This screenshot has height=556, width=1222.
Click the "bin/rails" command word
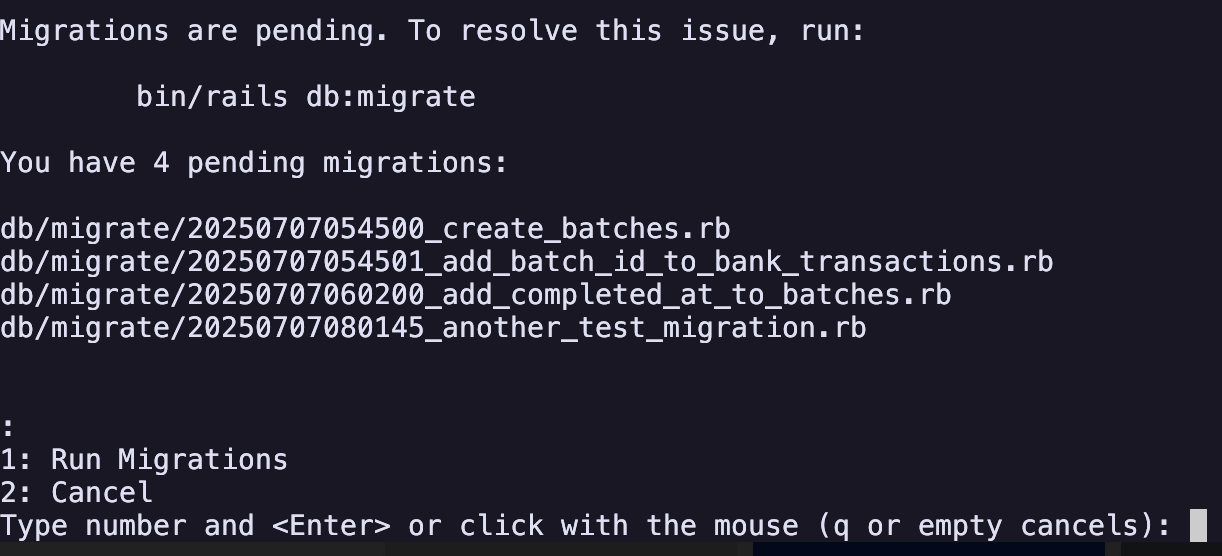212,97
